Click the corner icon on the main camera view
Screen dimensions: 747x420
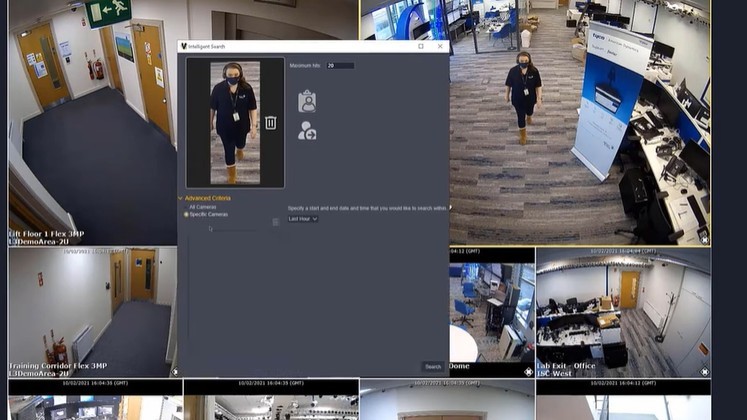point(704,240)
